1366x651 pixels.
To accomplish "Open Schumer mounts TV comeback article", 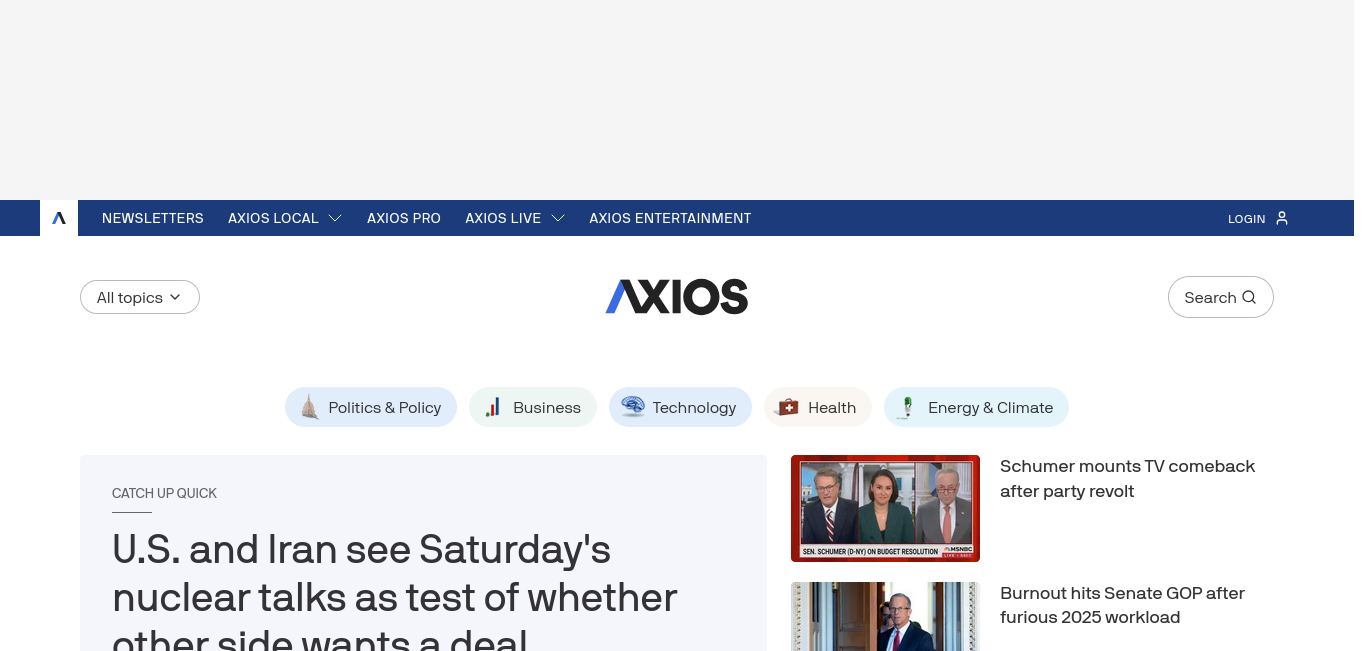I will [1127, 479].
